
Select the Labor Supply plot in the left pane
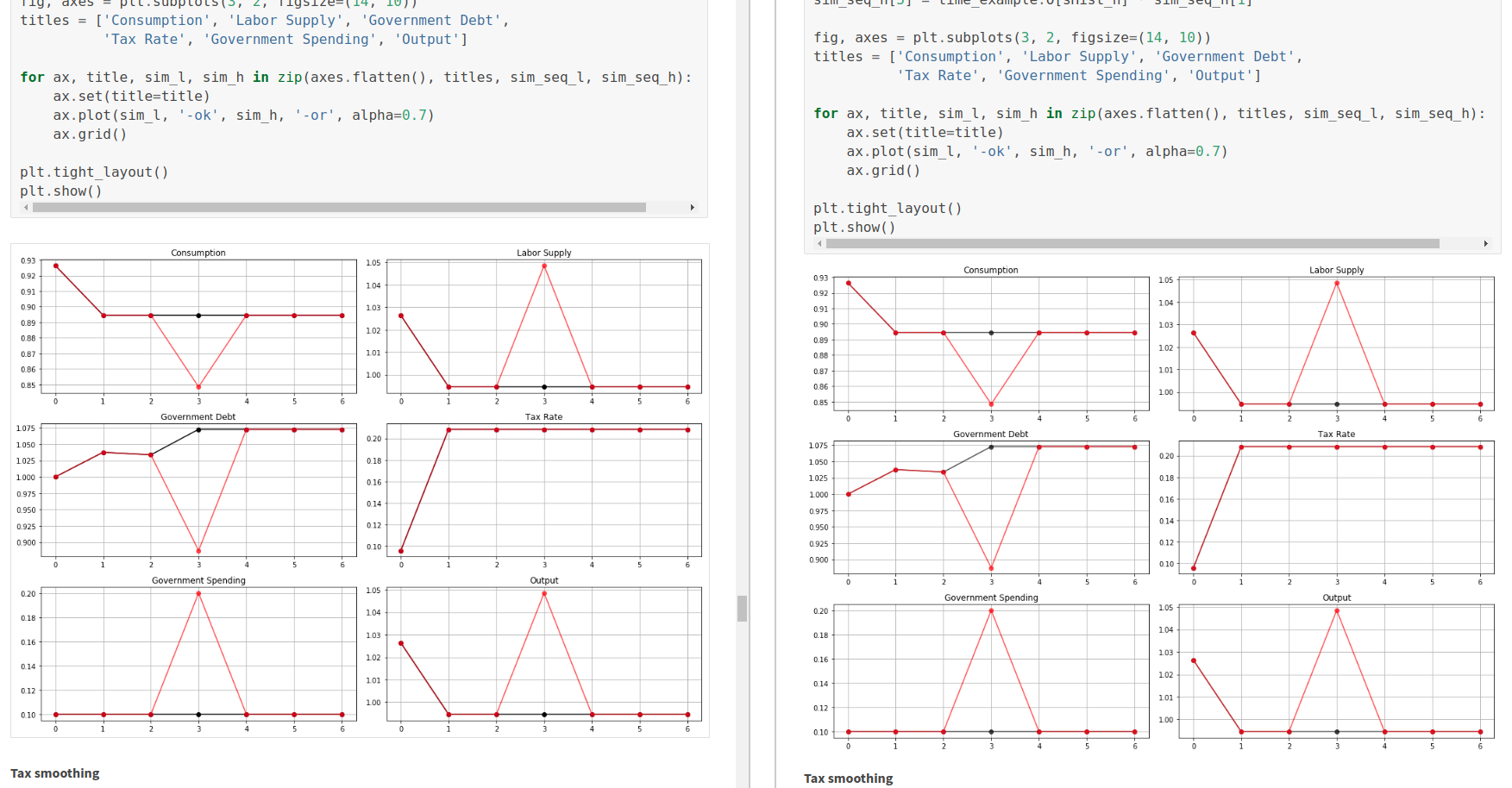click(x=543, y=326)
